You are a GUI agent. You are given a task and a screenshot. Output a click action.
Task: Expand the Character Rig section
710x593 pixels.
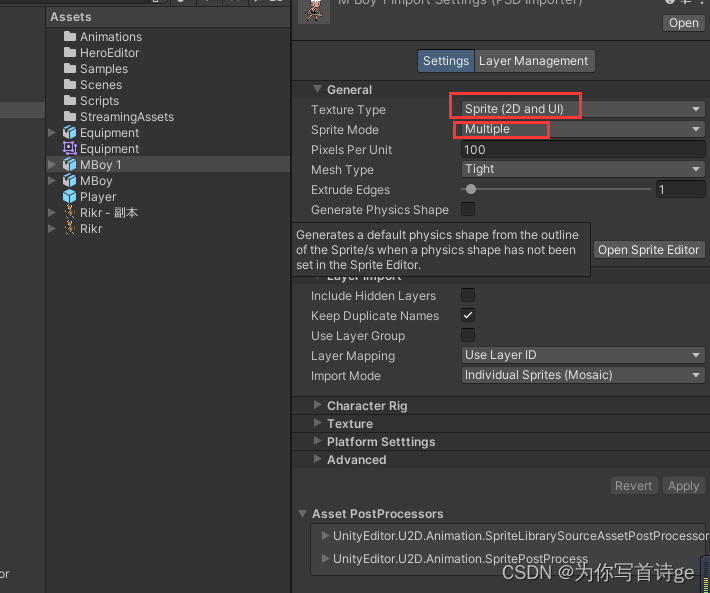click(x=317, y=405)
